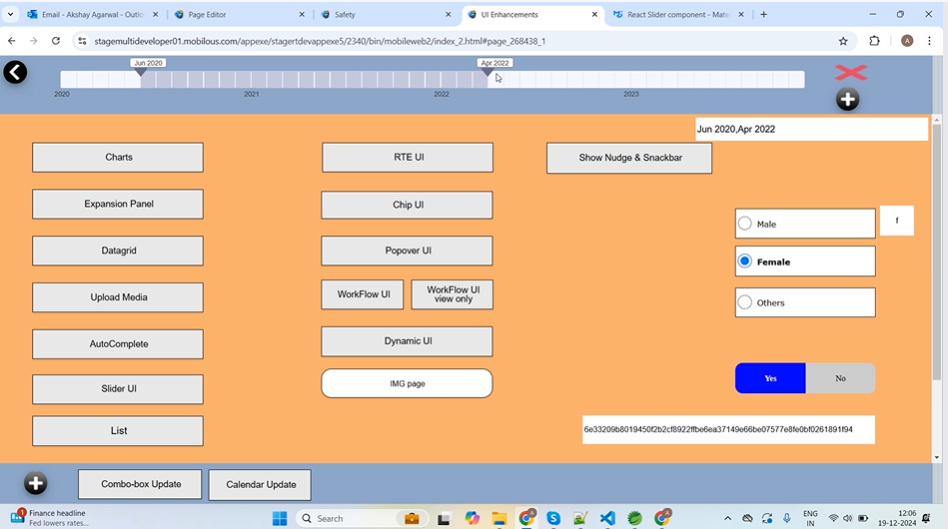Open the tab search dropdown chevron

click(11, 14)
